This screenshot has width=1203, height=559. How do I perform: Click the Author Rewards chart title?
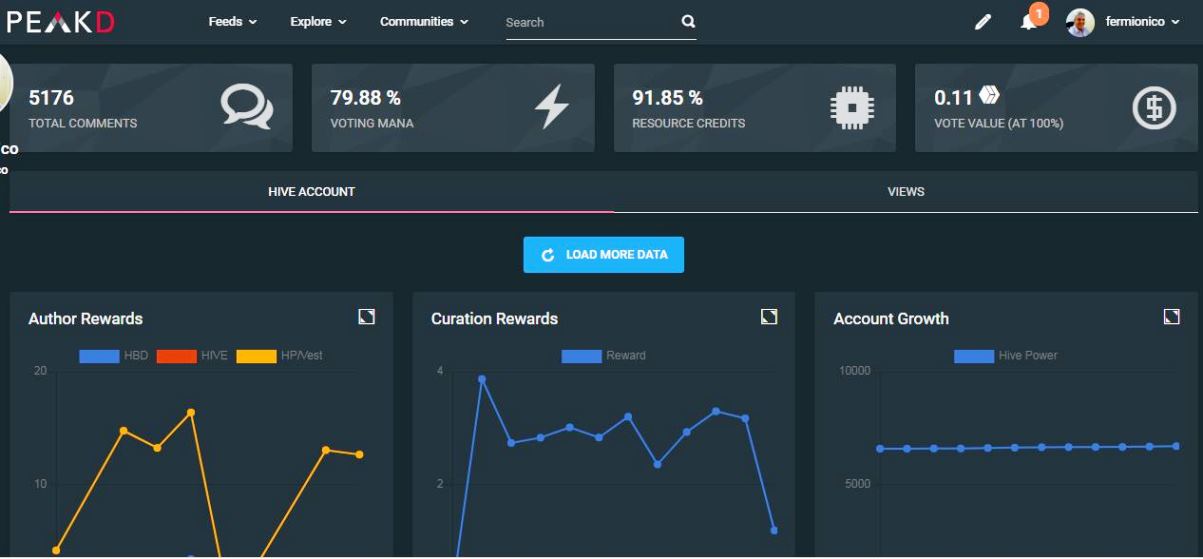pos(85,319)
